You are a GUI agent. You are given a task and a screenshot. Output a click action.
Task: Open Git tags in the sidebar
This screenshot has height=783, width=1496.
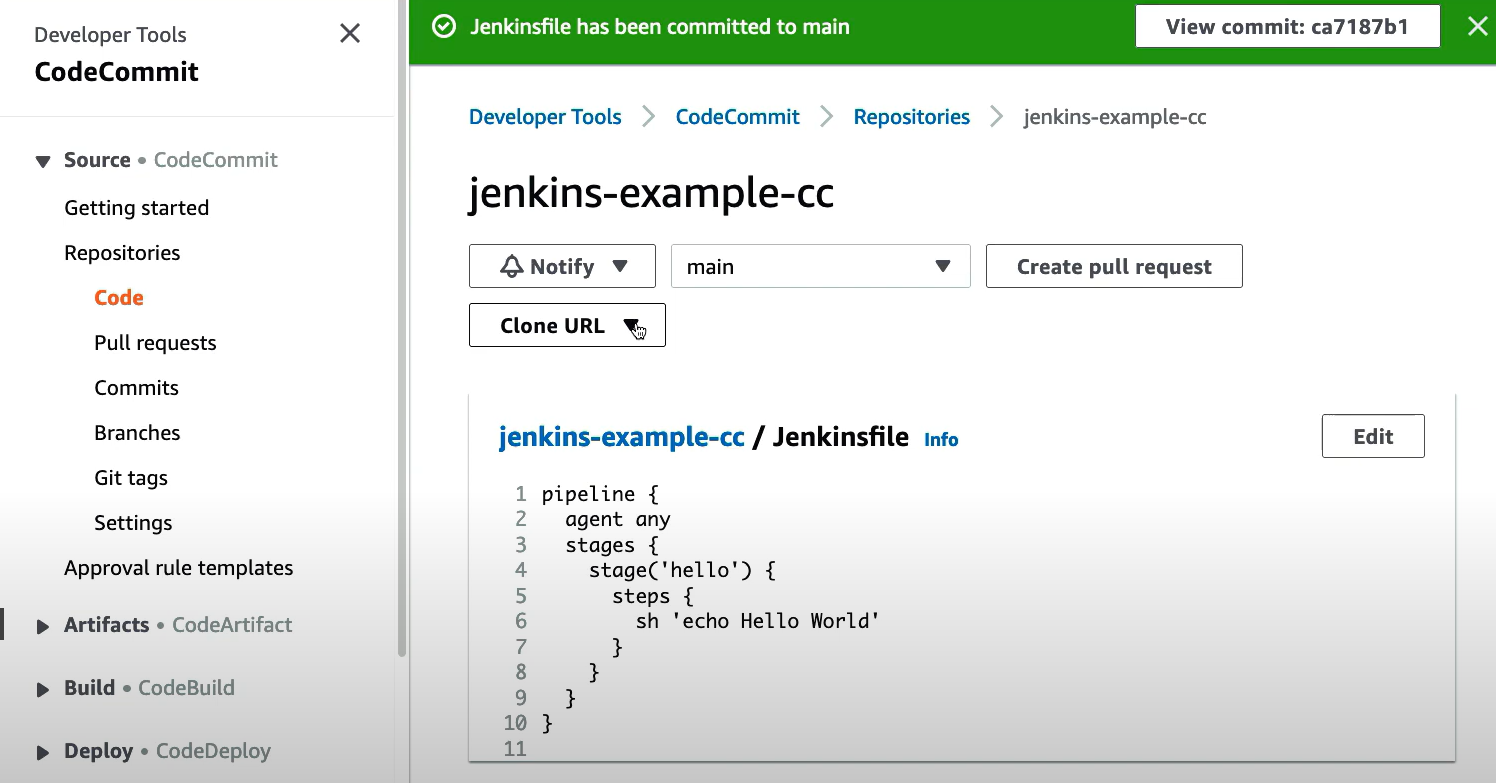tap(131, 478)
